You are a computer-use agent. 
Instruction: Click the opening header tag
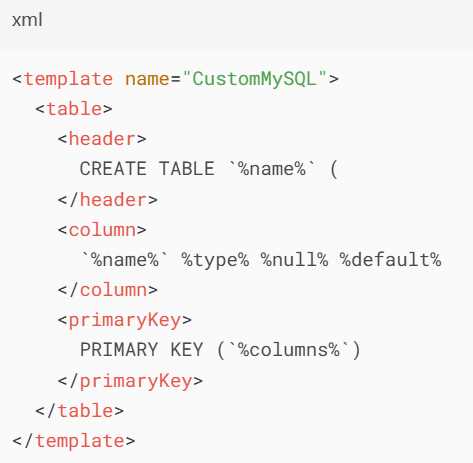pos(102,139)
